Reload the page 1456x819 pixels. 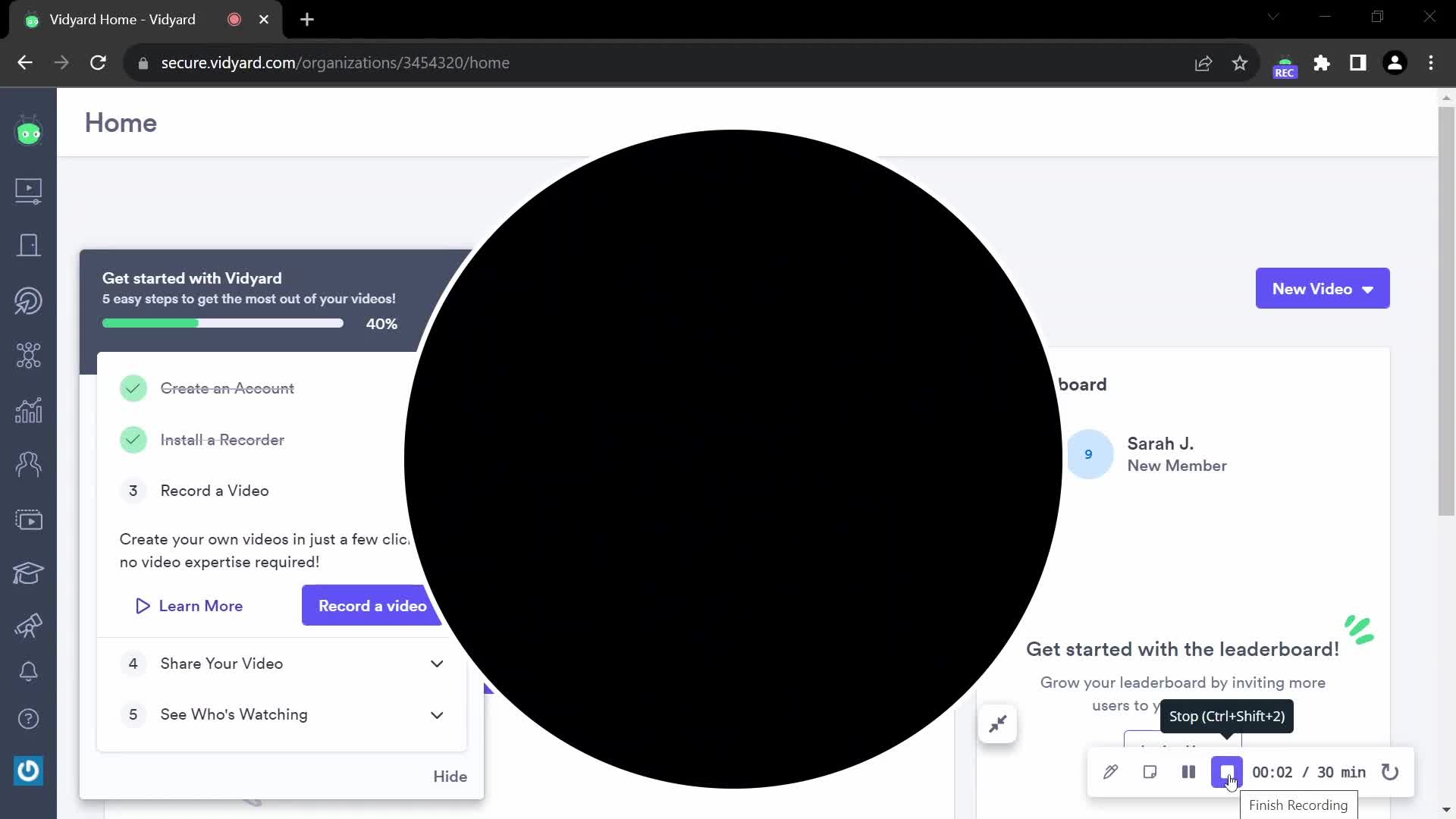(98, 63)
